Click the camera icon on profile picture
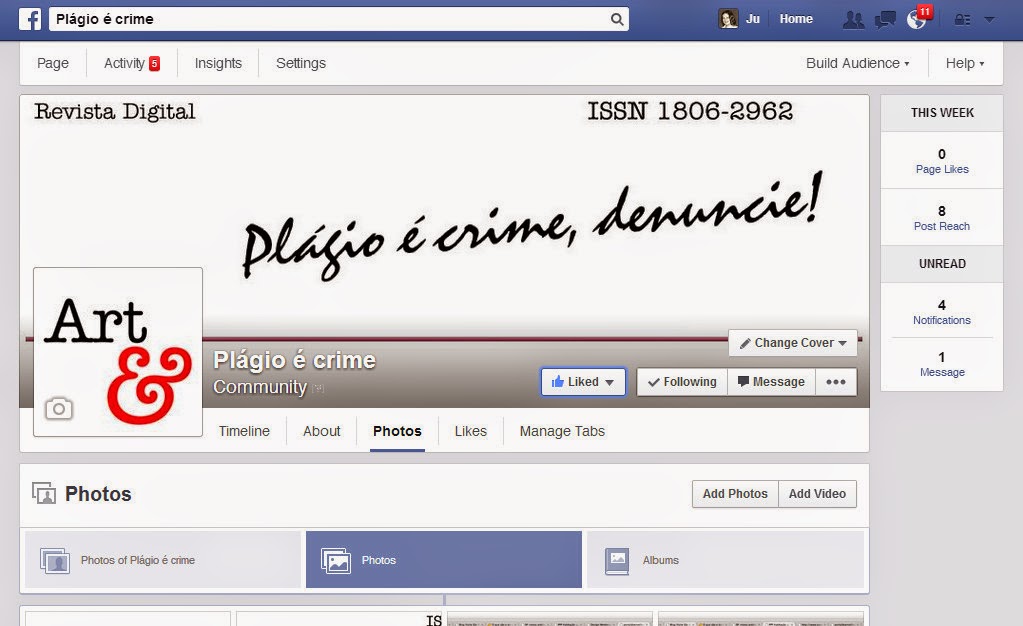This screenshot has height=626, width=1023. [x=59, y=409]
